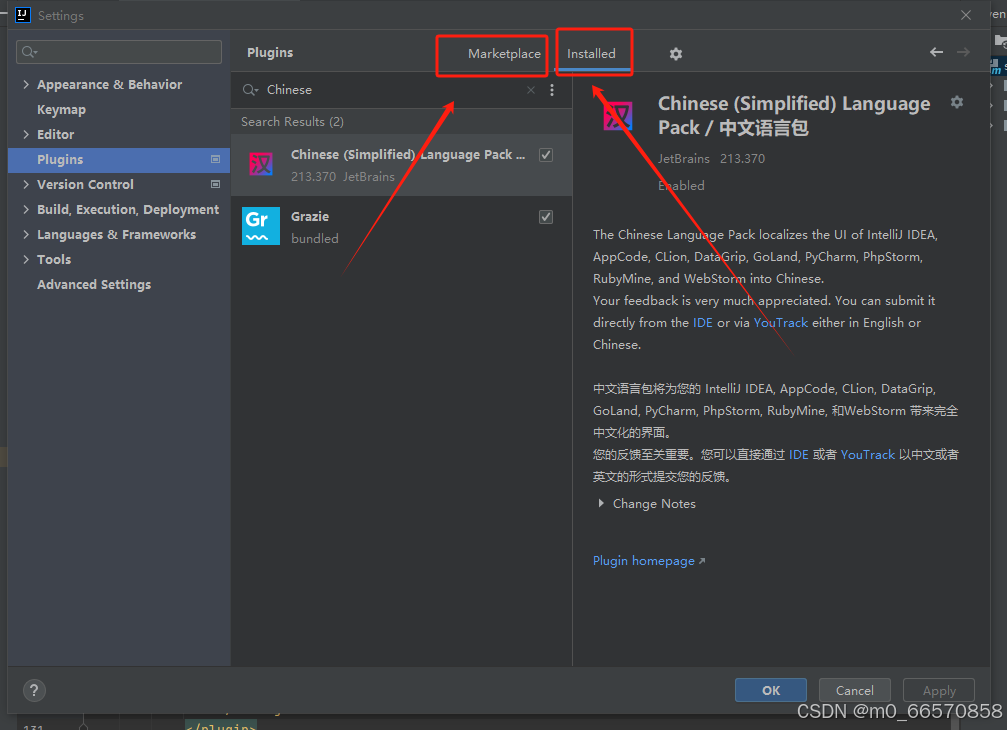Expand the Tools settings node
The width and height of the screenshot is (1007, 730).
coord(26,259)
